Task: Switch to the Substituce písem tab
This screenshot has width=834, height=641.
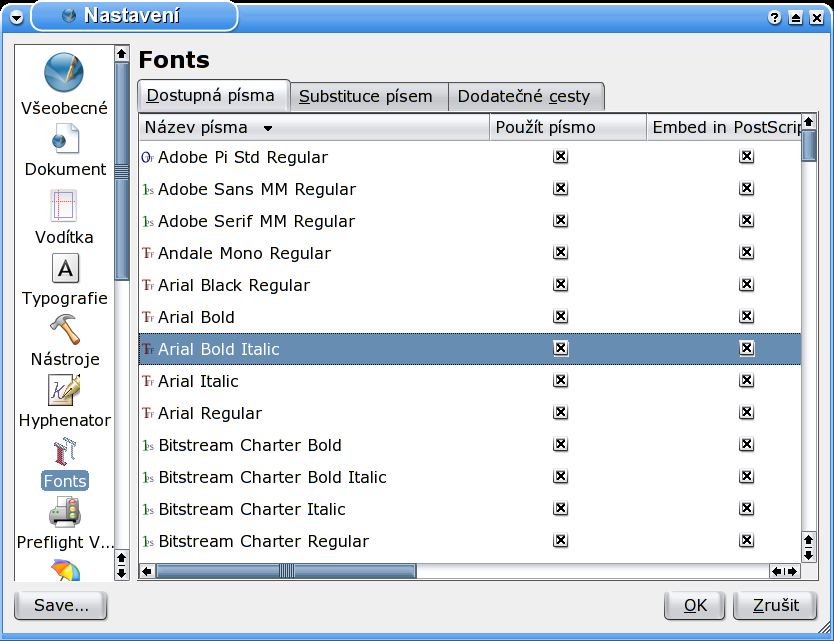Action: pos(366,97)
